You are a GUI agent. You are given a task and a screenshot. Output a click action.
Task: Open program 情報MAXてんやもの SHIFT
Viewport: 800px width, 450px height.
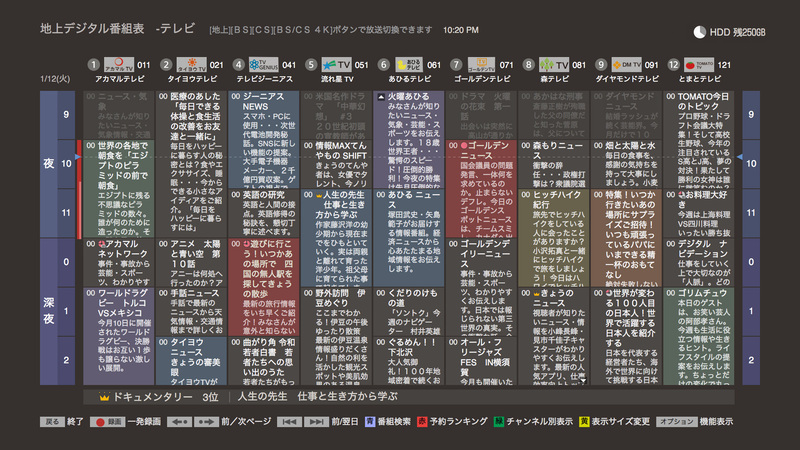tap(336, 164)
